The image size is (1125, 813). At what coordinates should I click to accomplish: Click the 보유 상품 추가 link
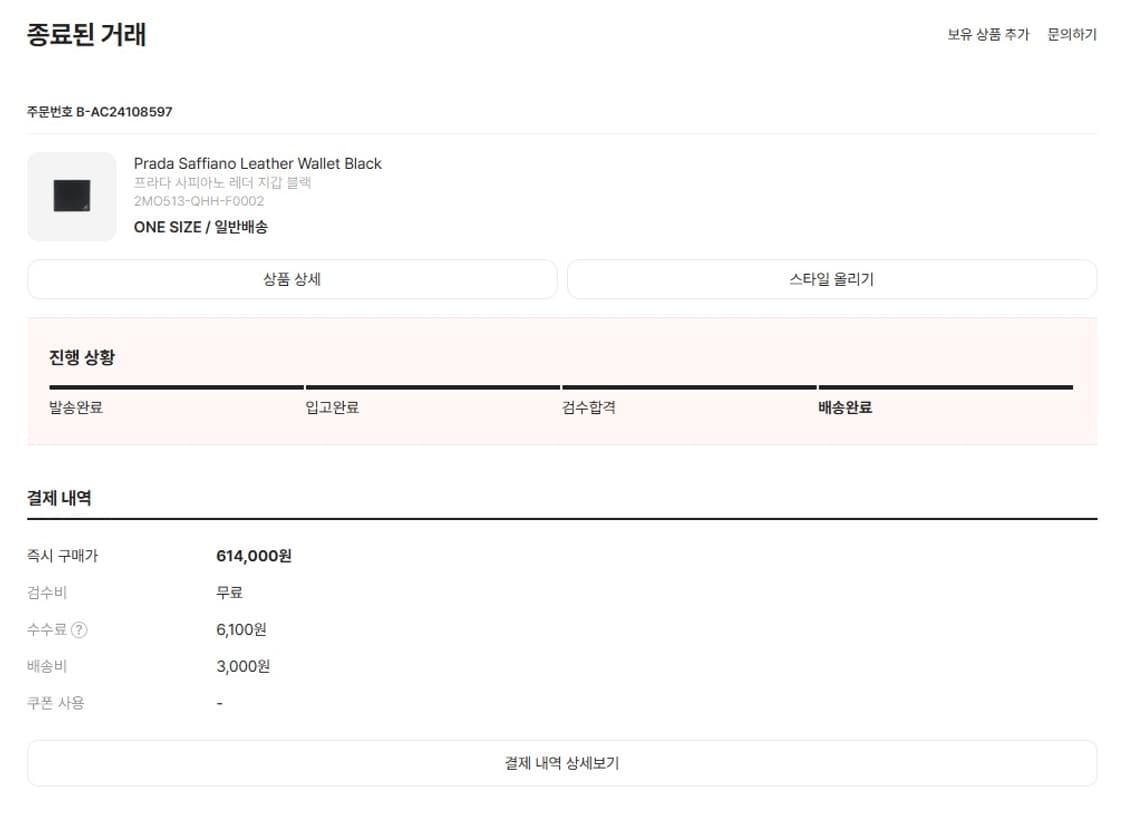pos(988,34)
